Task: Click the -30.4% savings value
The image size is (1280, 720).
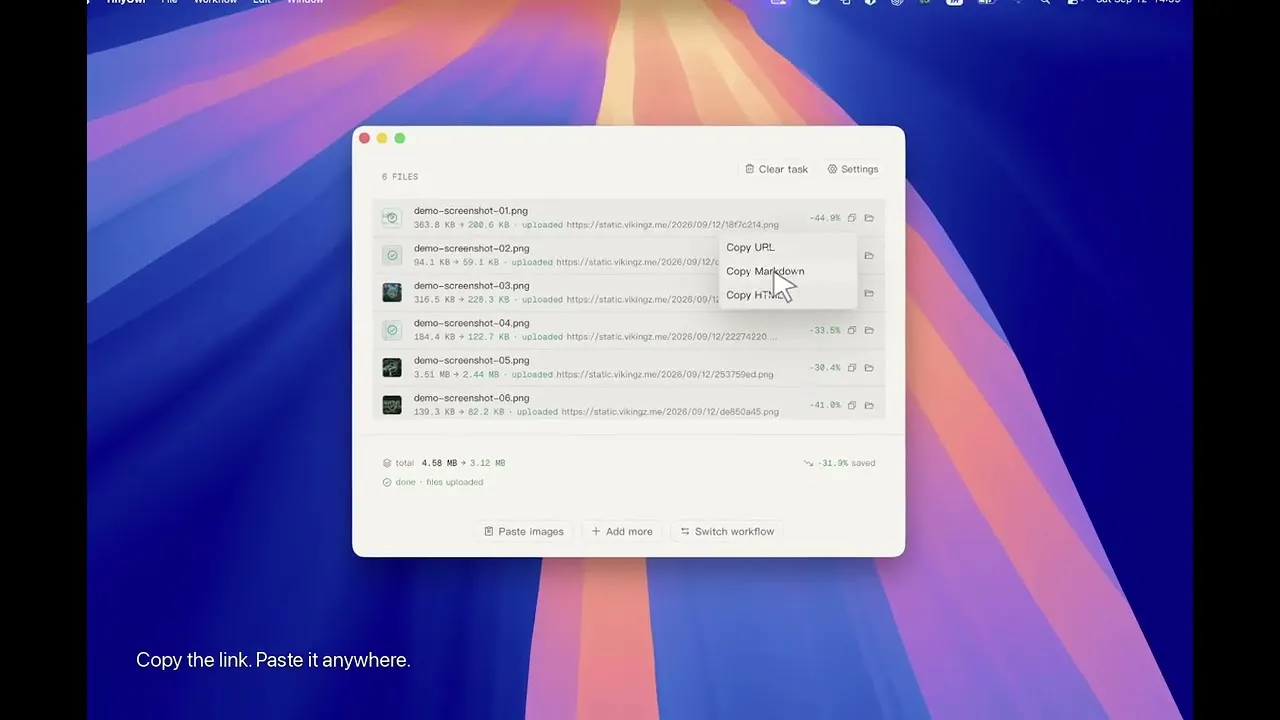Action: click(x=825, y=368)
